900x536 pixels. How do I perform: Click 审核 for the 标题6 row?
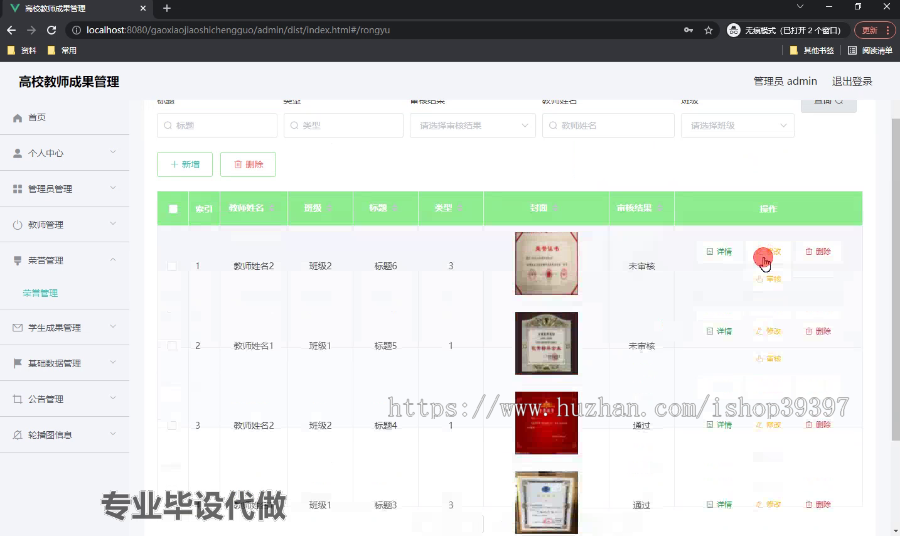(768, 279)
